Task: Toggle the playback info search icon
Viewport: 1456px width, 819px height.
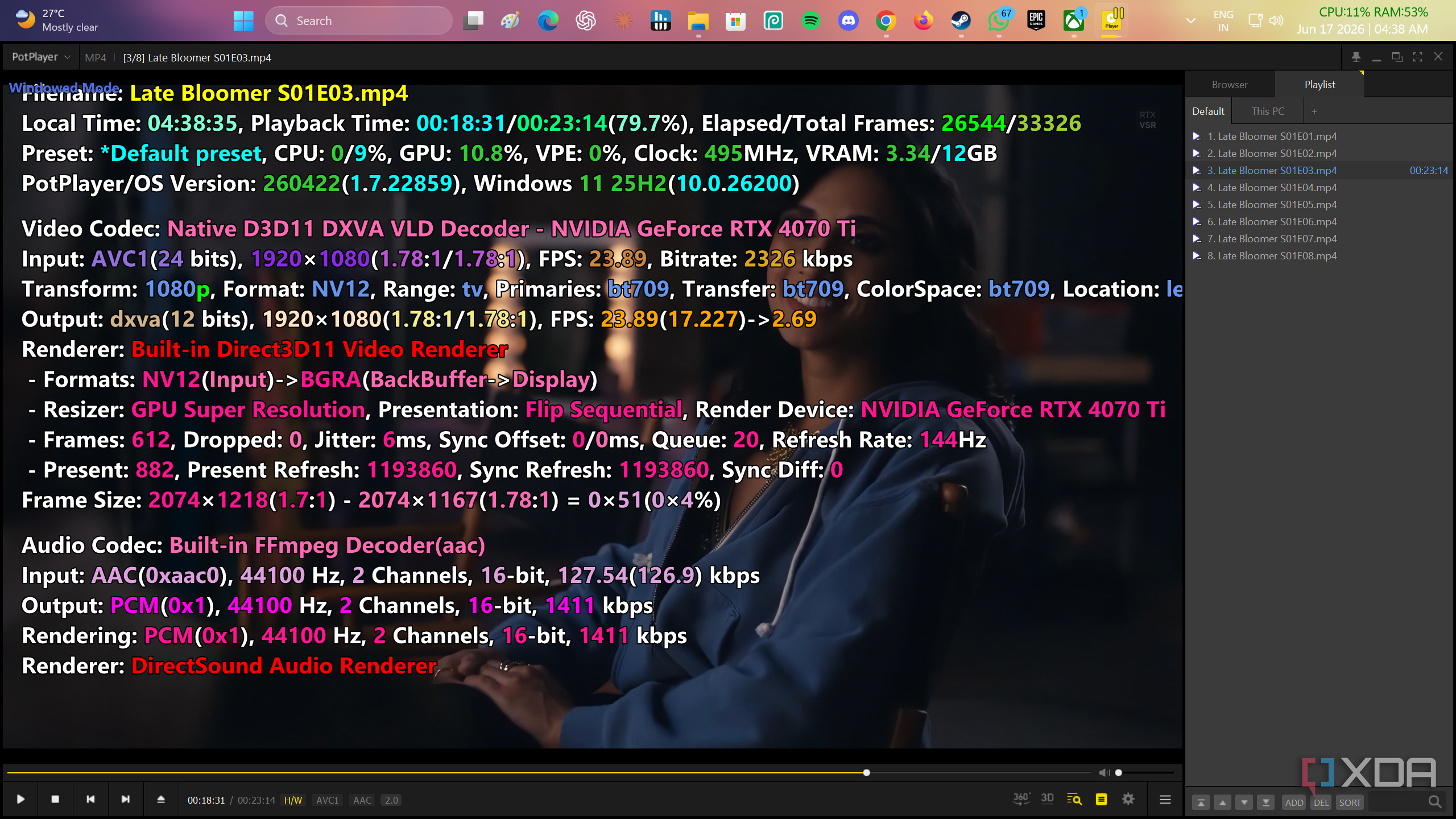Action: tap(1074, 799)
